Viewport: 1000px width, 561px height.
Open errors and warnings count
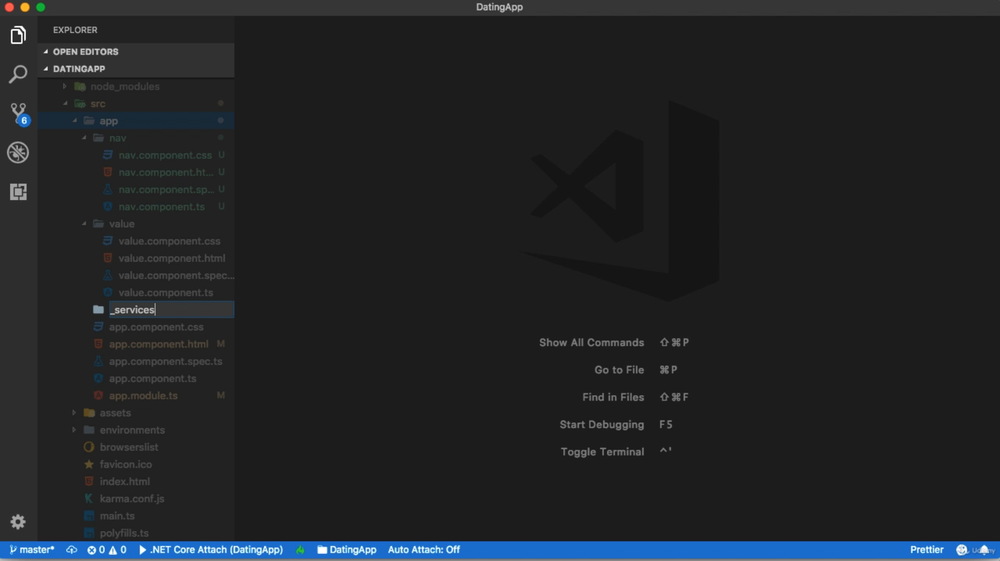107,550
